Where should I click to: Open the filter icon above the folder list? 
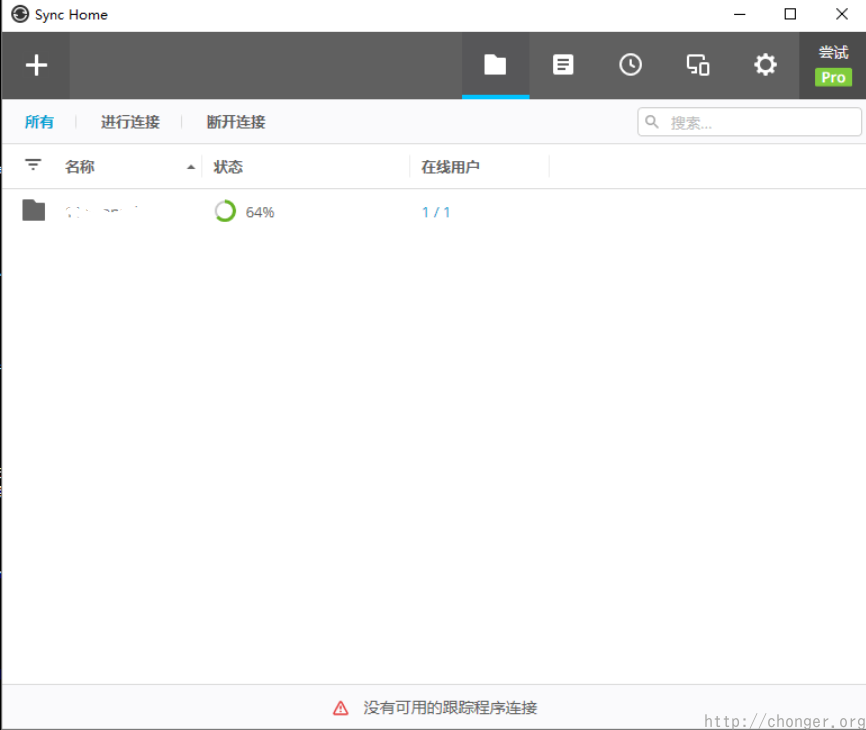click(x=33, y=166)
